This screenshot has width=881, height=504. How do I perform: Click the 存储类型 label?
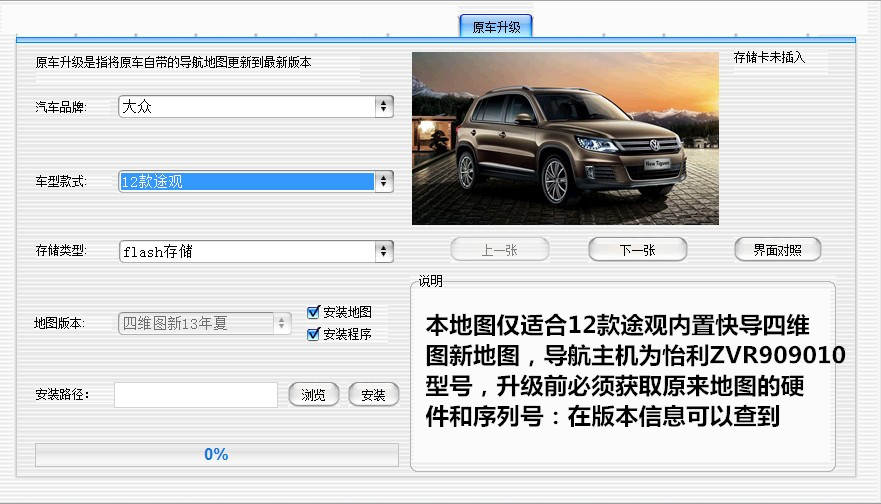[61, 251]
